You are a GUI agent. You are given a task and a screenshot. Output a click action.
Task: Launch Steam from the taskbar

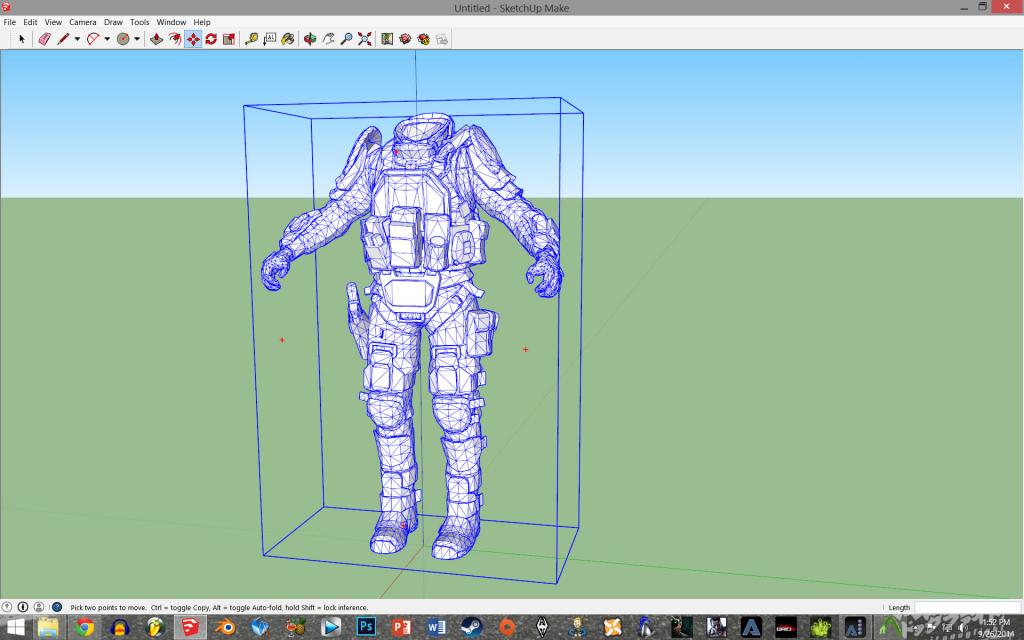[472, 628]
